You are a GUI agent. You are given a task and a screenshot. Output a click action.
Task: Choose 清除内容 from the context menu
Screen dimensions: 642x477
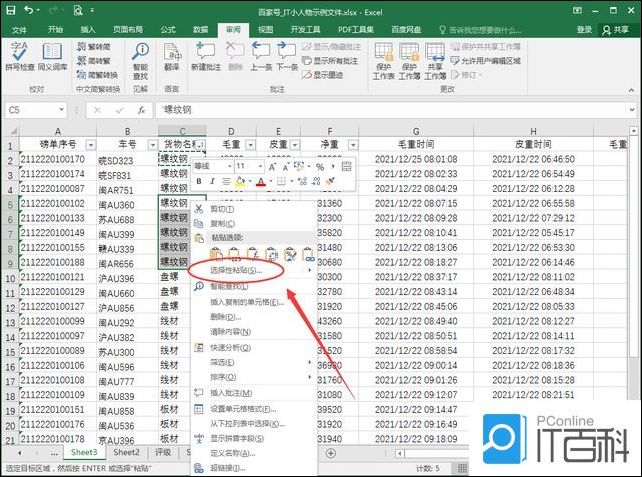tap(254, 332)
